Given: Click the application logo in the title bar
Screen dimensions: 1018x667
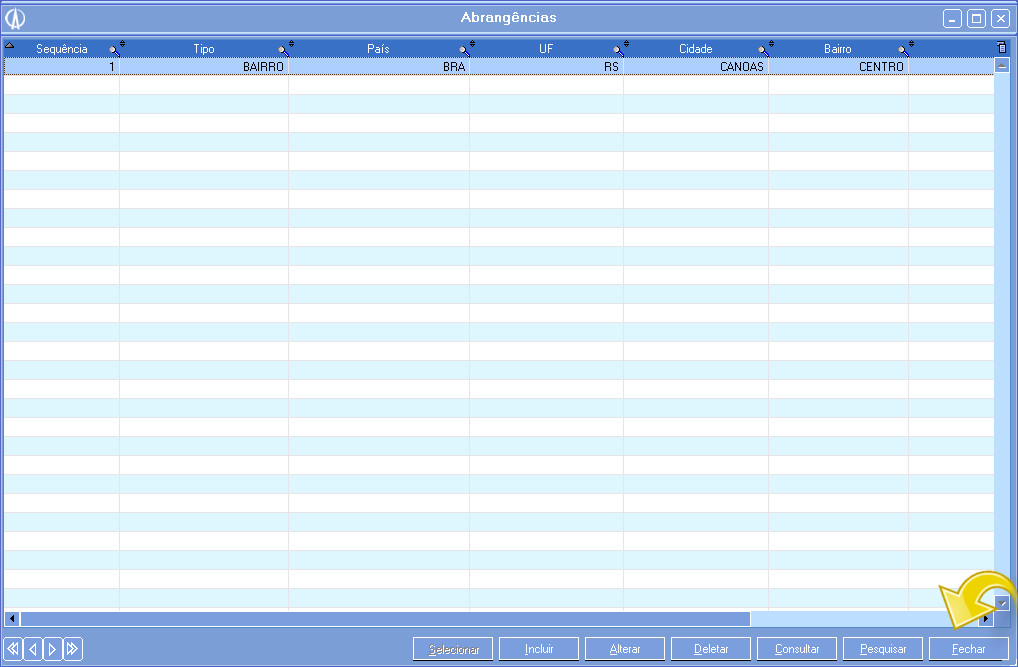Looking at the screenshot, I should 16,18.
